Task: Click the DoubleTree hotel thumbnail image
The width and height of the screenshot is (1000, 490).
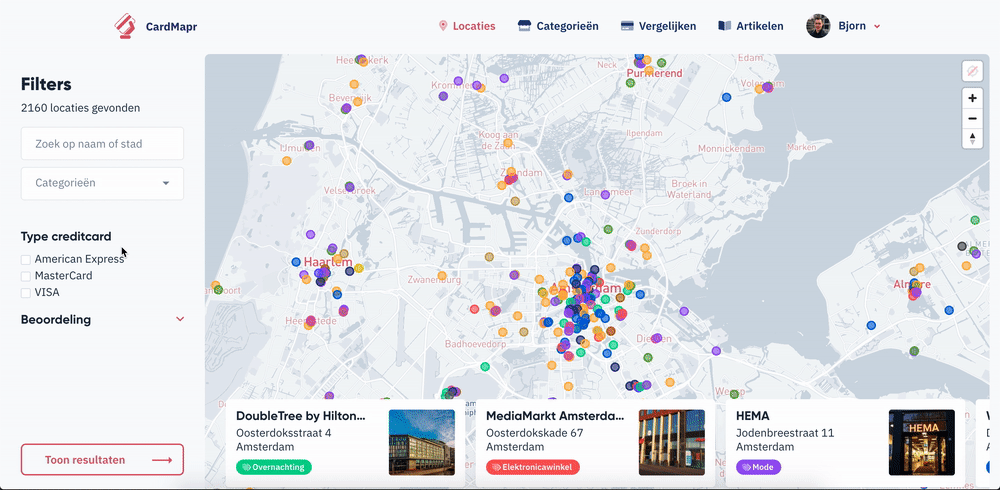Action: click(x=422, y=442)
